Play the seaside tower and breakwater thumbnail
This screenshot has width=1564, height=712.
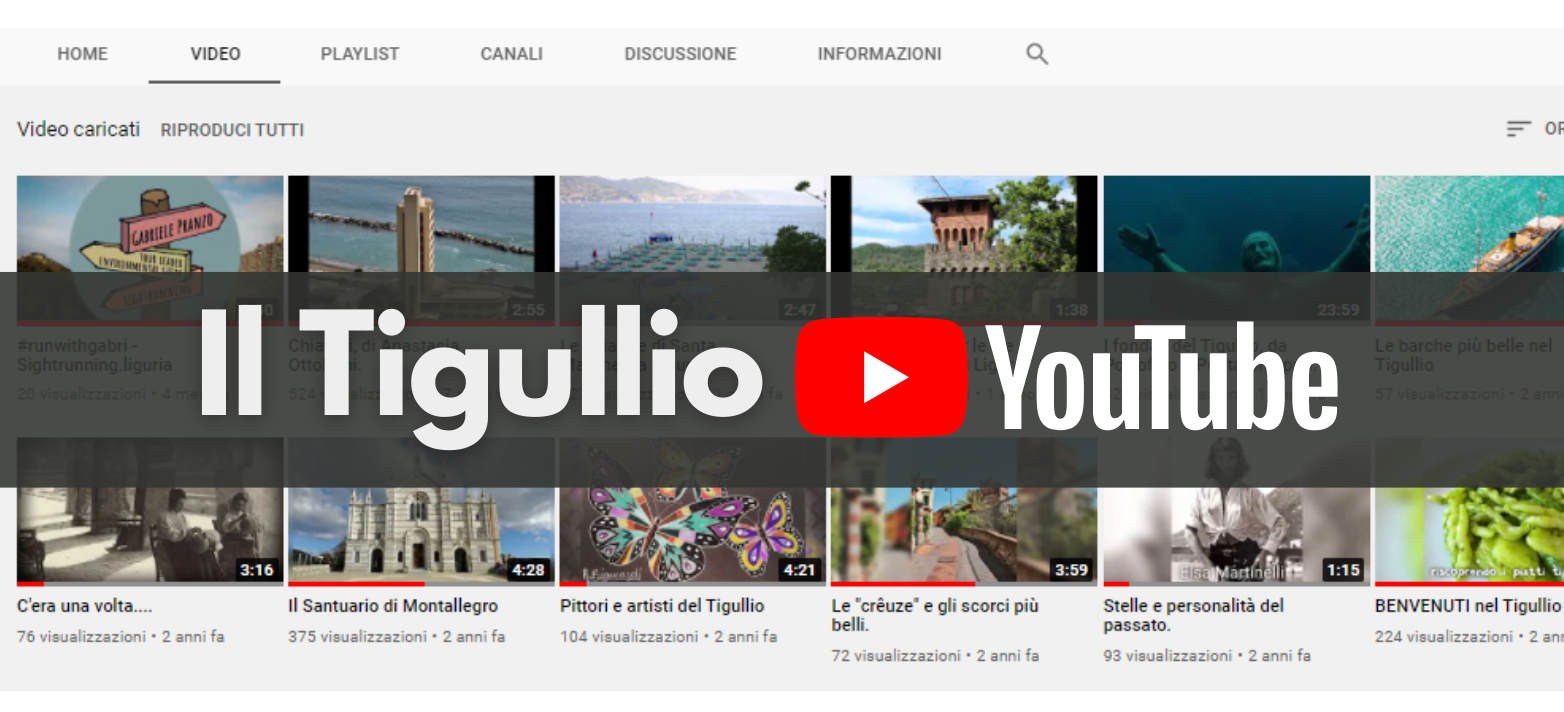tap(421, 250)
